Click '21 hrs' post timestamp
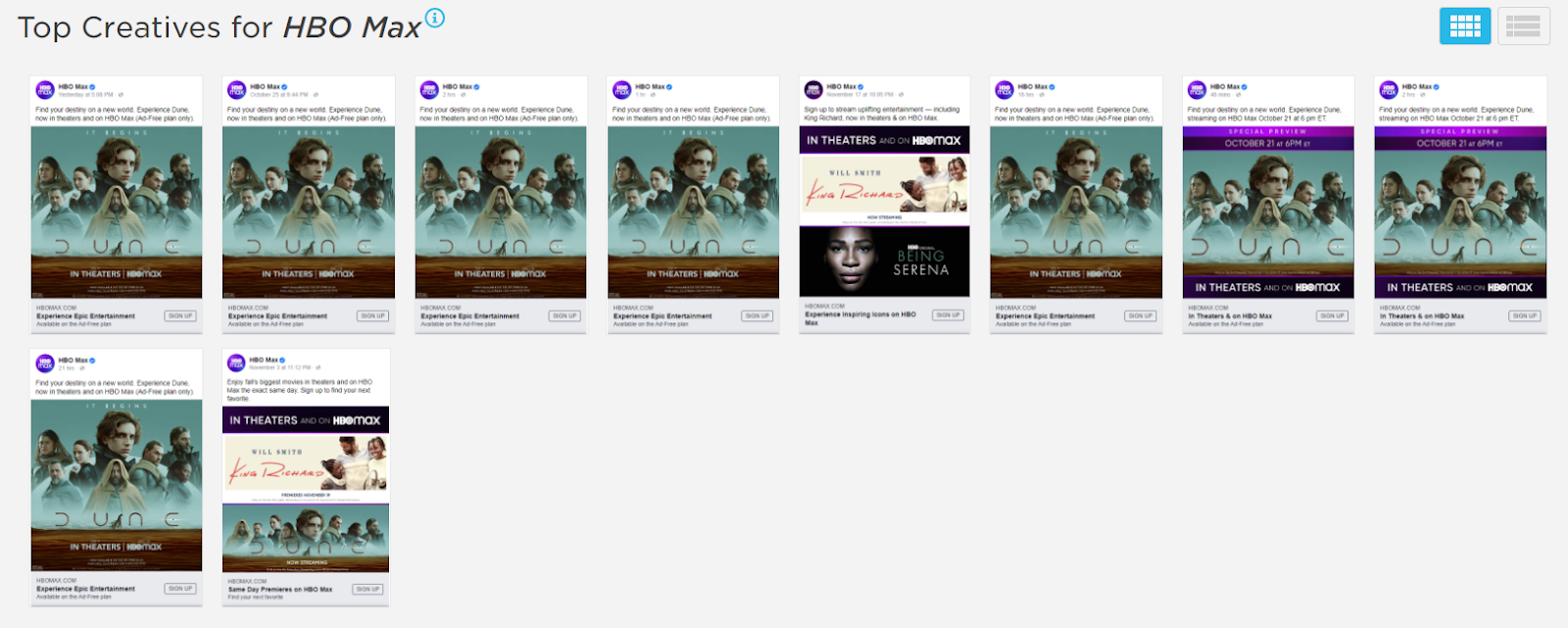Viewport: 1568px width, 628px height. (x=67, y=368)
